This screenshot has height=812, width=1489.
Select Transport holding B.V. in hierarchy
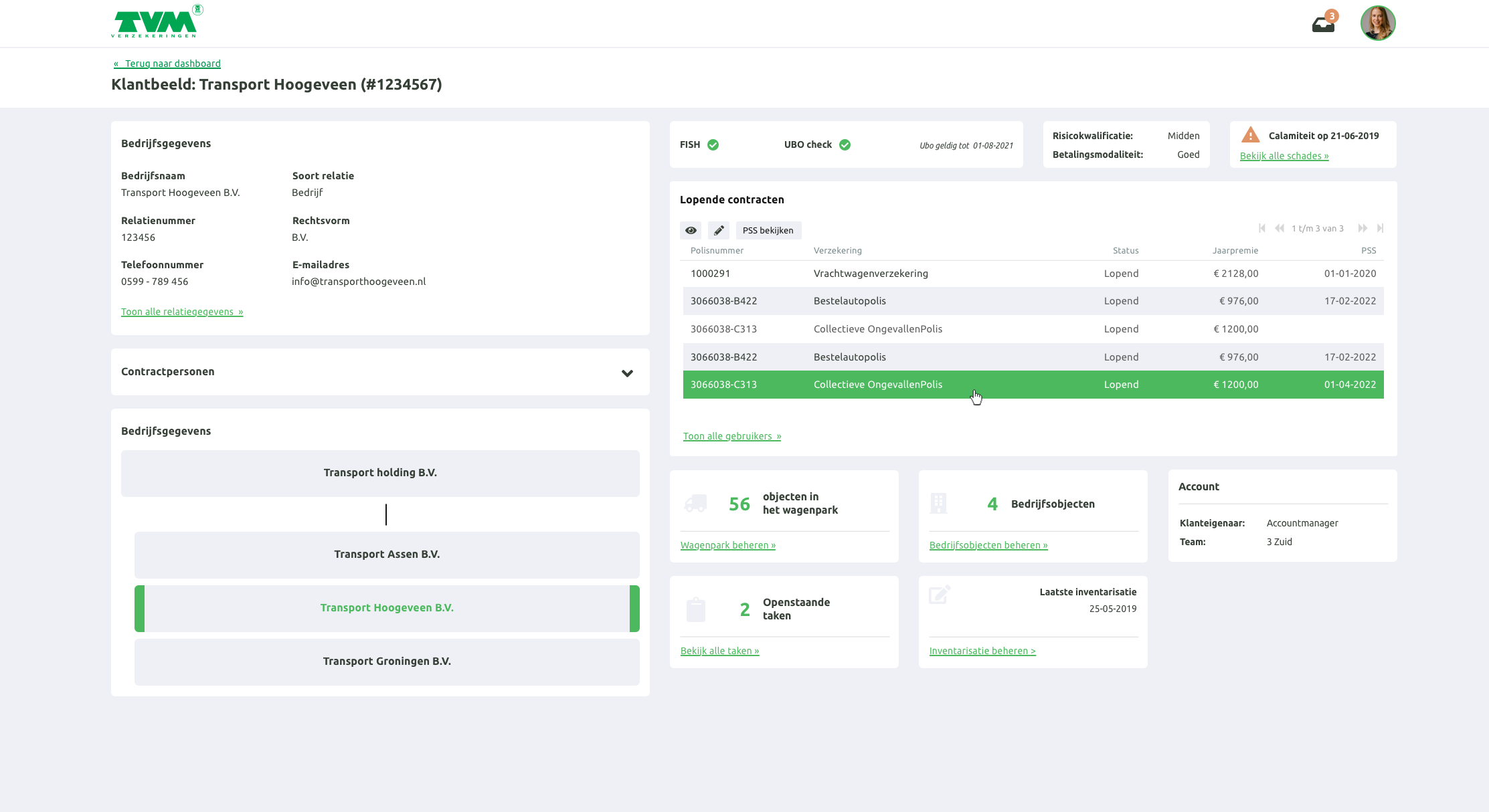[380, 473]
